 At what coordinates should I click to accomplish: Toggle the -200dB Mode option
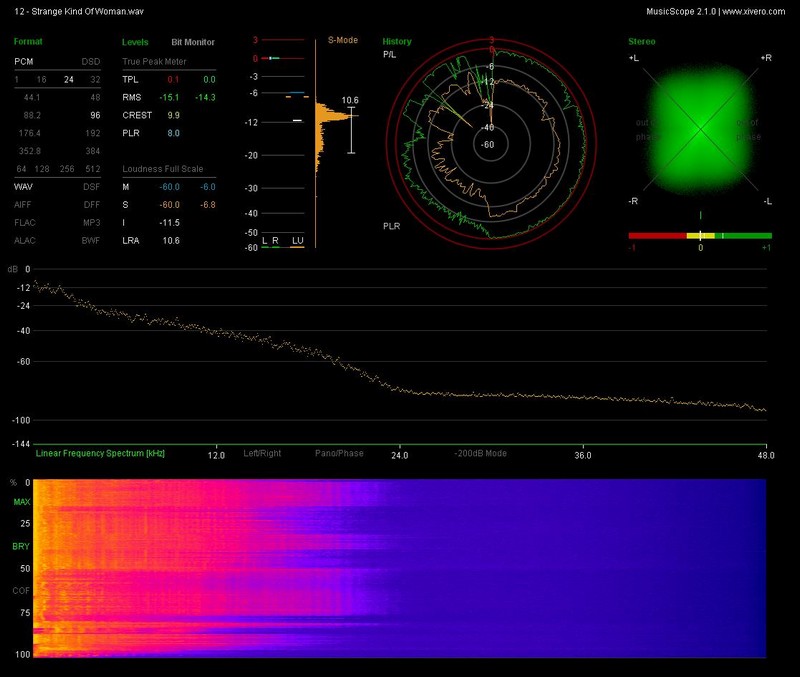pyautogui.click(x=481, y=453)
